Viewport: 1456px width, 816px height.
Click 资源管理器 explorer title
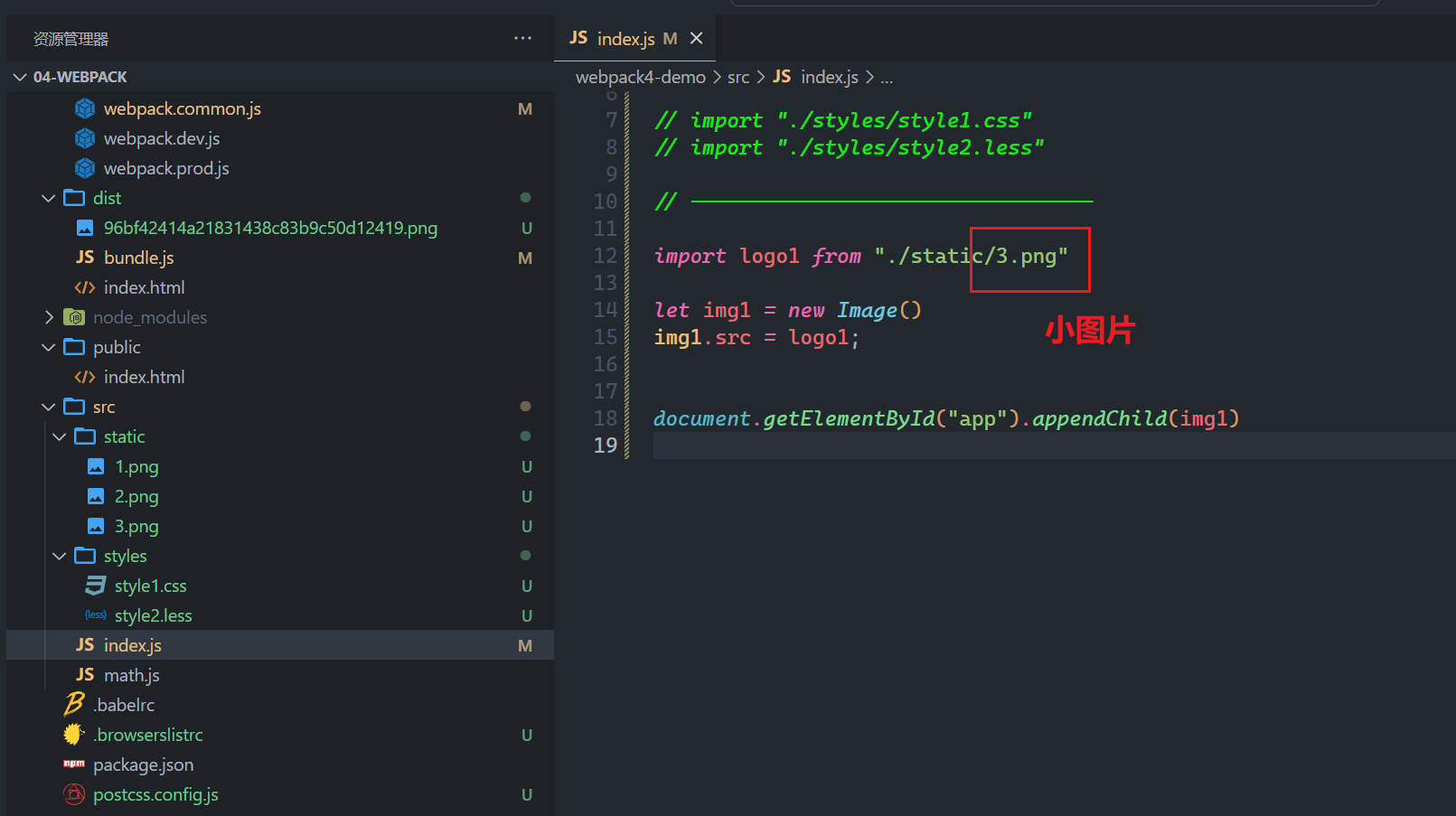(x=70, y=39)
